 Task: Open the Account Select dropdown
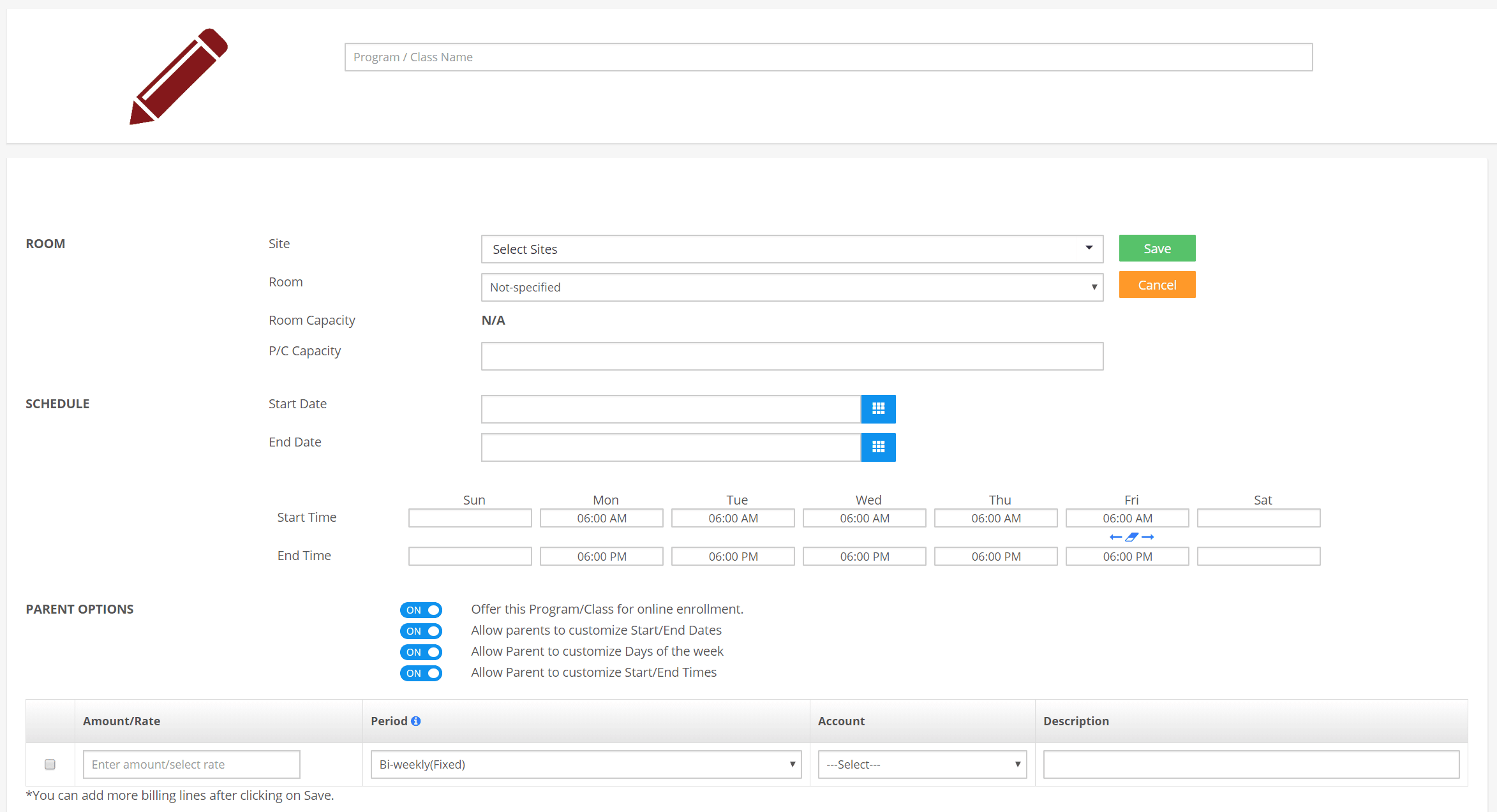coord(922,764)
